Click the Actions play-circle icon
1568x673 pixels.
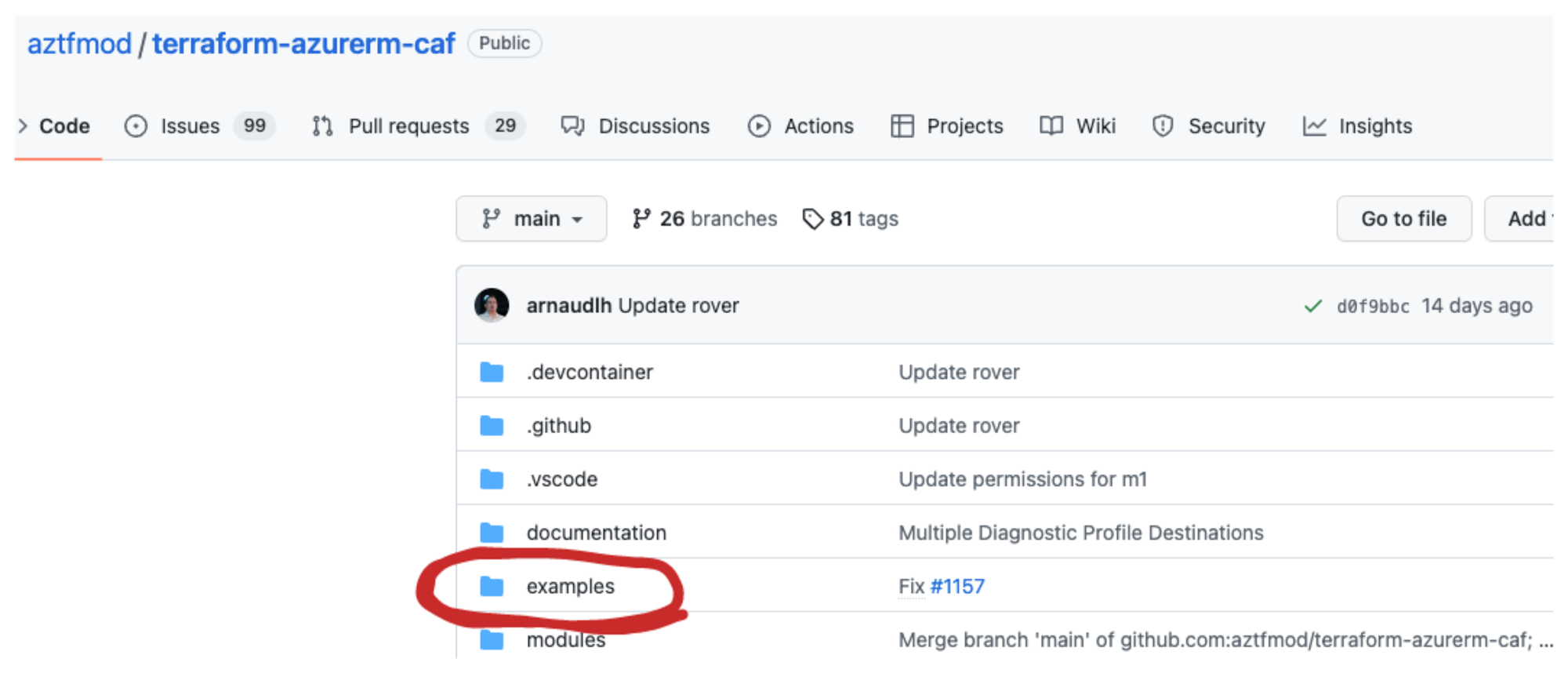coord(759,126)
